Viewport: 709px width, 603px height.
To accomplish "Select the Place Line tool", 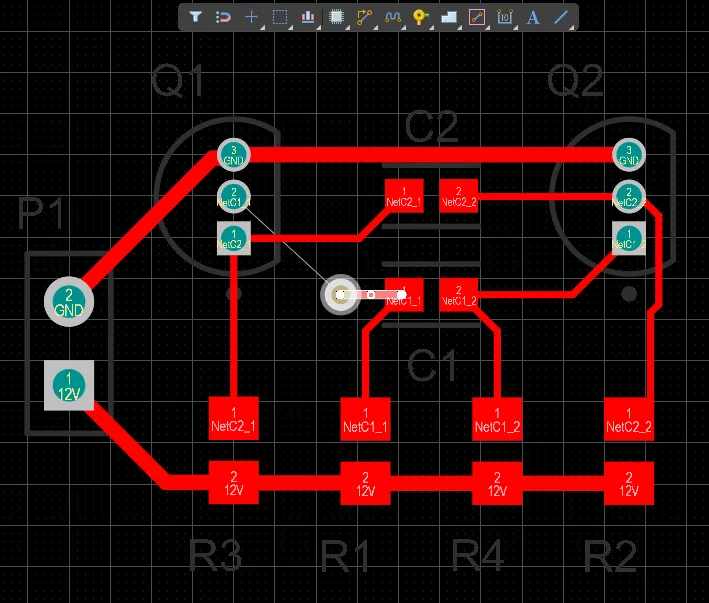I will 561,17.
